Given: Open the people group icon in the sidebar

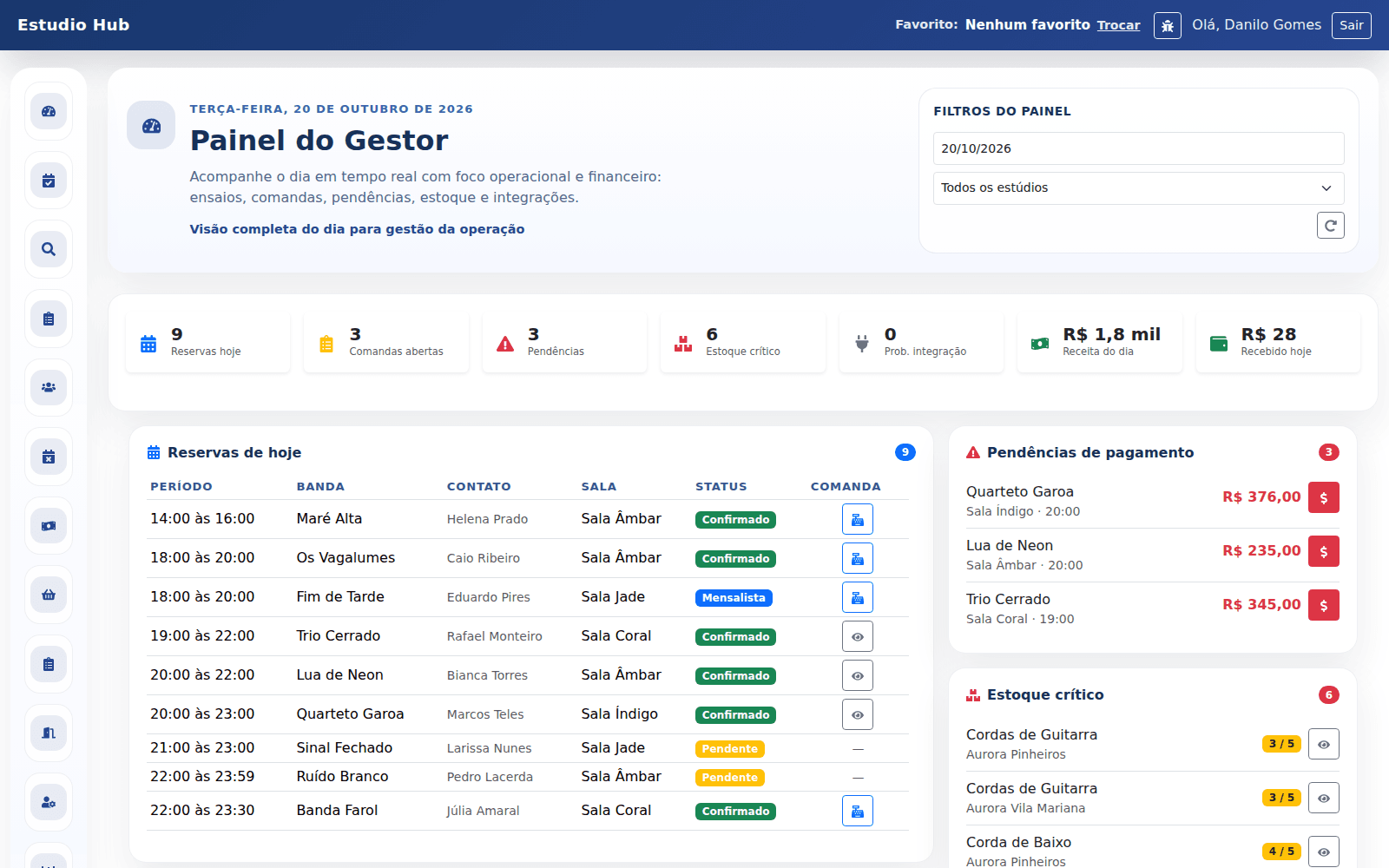Looking at the screenshot, I should pyautogui.click(x=49, y=387).
